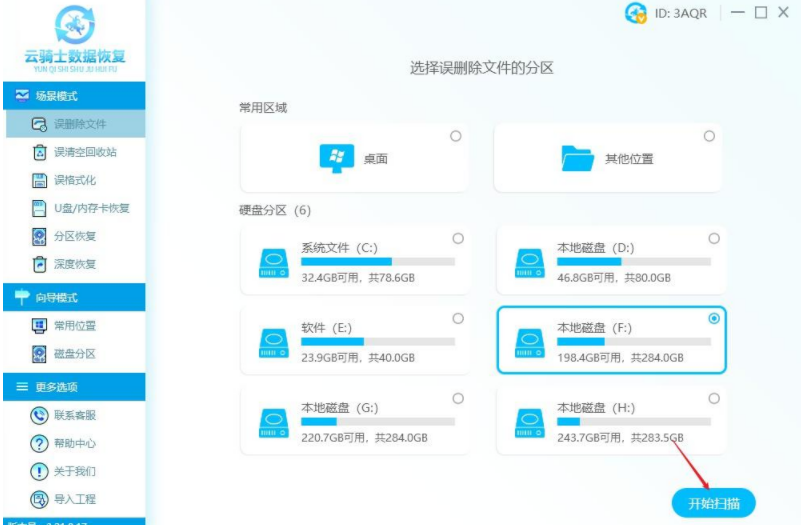Select radio button for 本地磁盘 (H:)
This screenshot has height=525, width=801.
(714, 398)
